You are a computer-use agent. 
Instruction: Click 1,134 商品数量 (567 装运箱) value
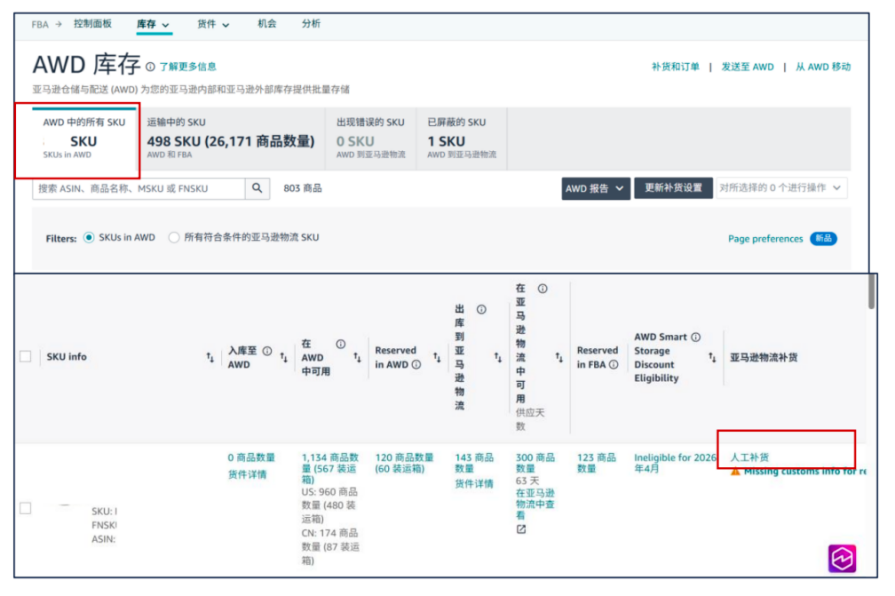coord(330,468)
